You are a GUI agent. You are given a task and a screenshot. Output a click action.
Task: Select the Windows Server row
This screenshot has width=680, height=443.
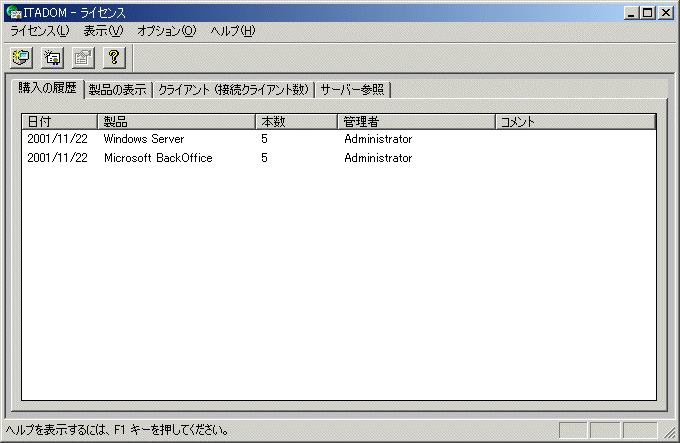coord(339,139)
